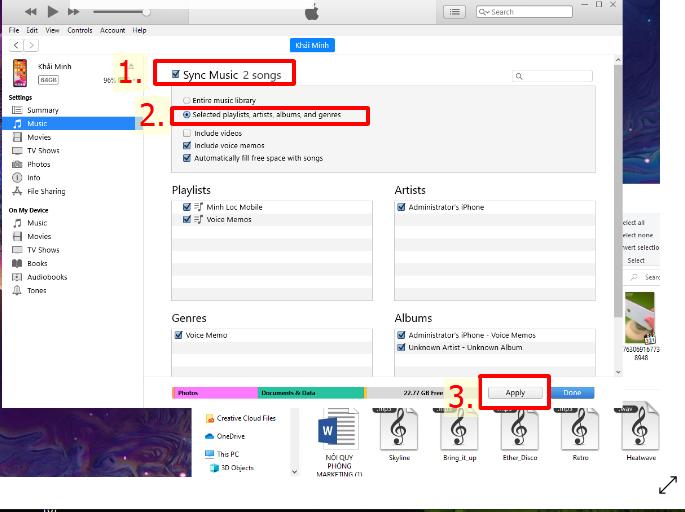Select the Bring_it_up audio file
Viewport: 685px width, 512px height.
click(459, 435)
